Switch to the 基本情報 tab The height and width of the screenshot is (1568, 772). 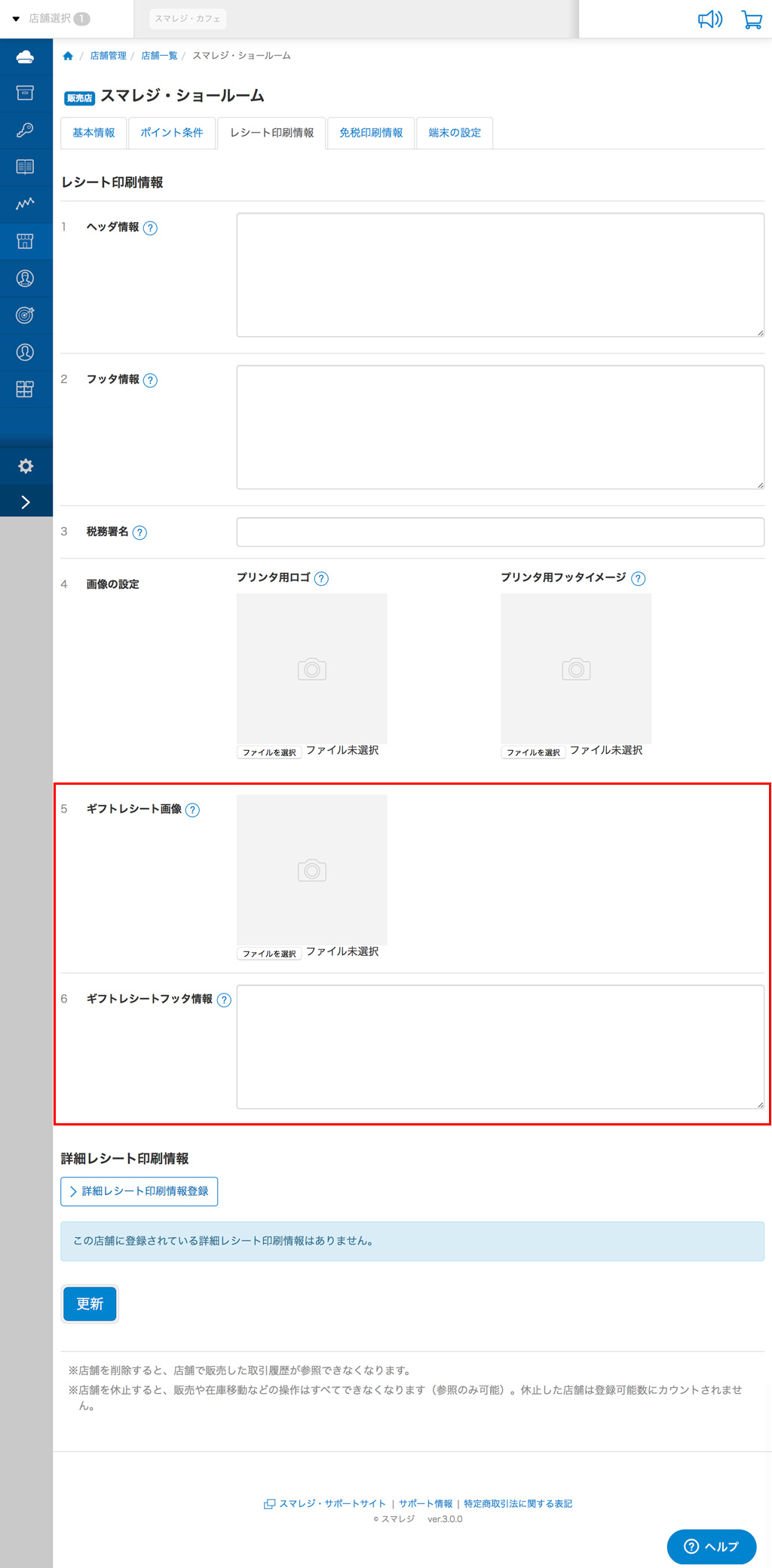93,133
